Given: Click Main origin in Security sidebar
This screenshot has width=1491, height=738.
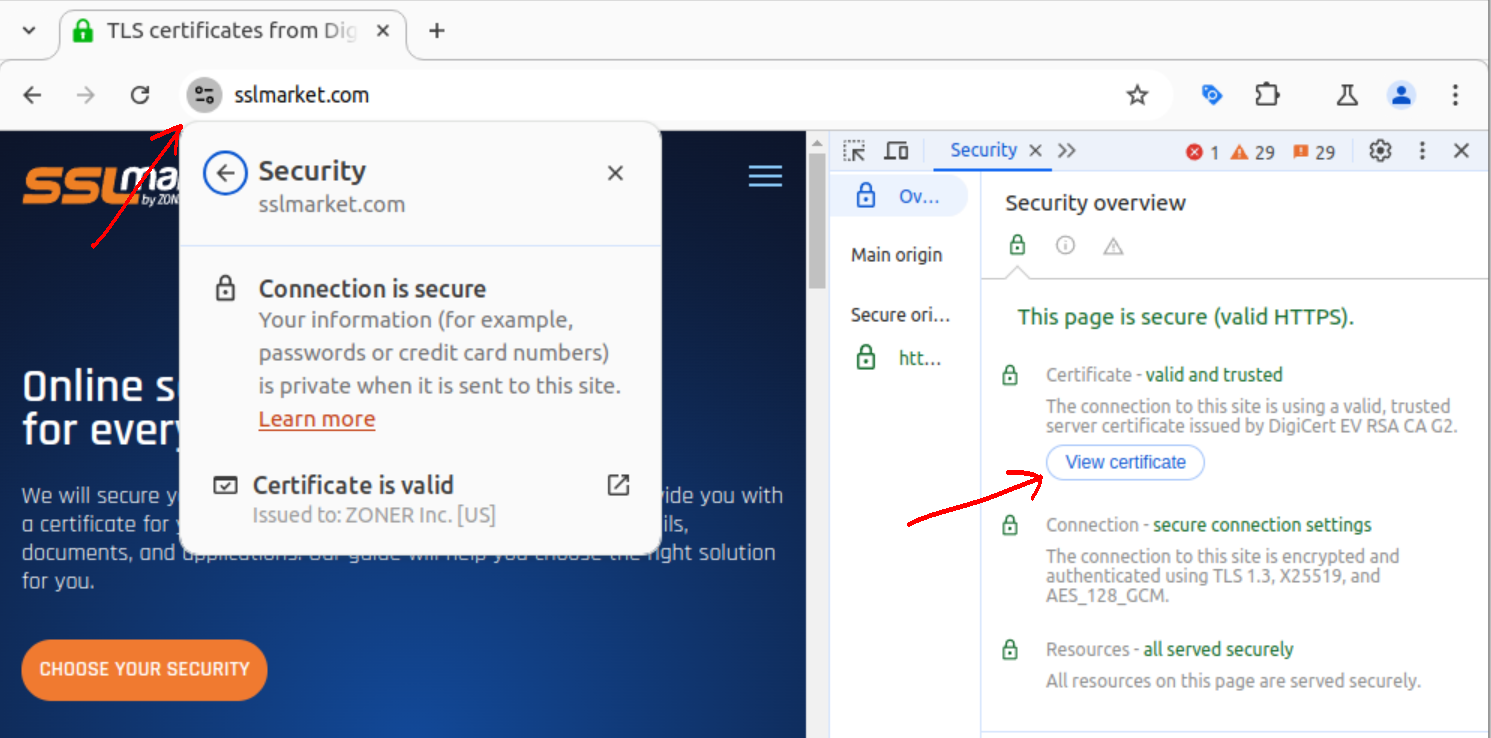Looking at the screenshot, I should tap(897, 255).
